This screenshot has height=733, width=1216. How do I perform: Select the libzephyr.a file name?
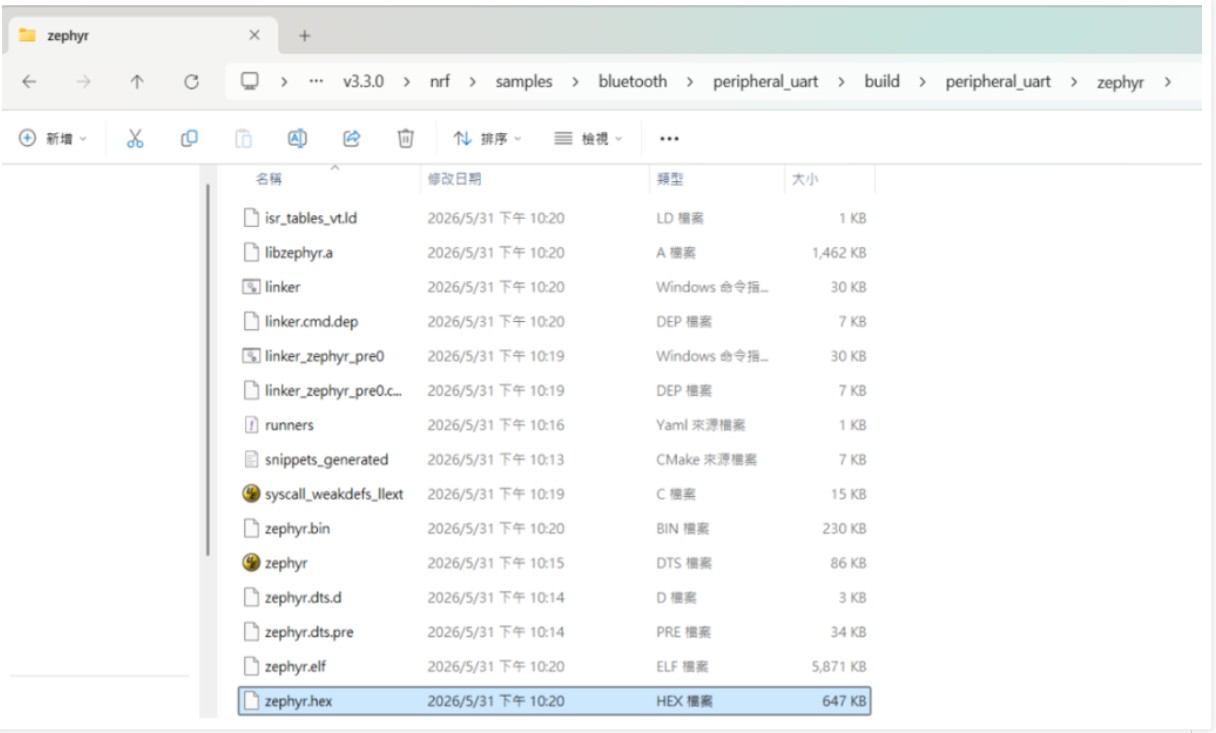(x=299, y=252)
